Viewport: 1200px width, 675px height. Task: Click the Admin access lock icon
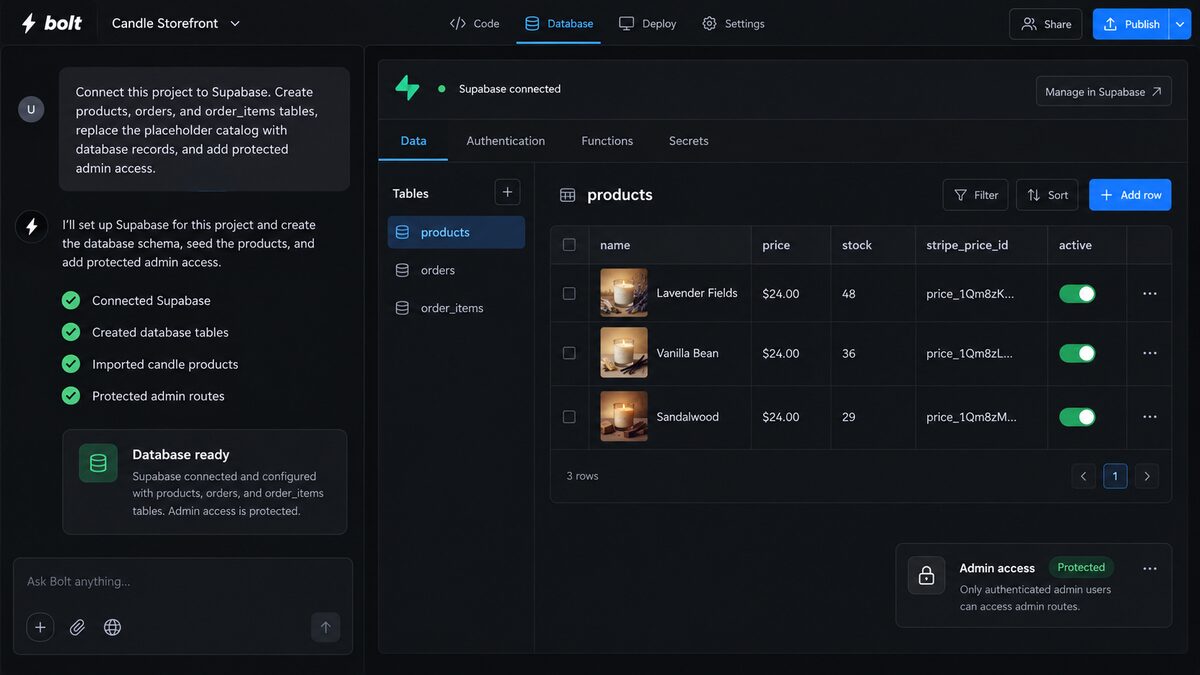click(926, 576)
